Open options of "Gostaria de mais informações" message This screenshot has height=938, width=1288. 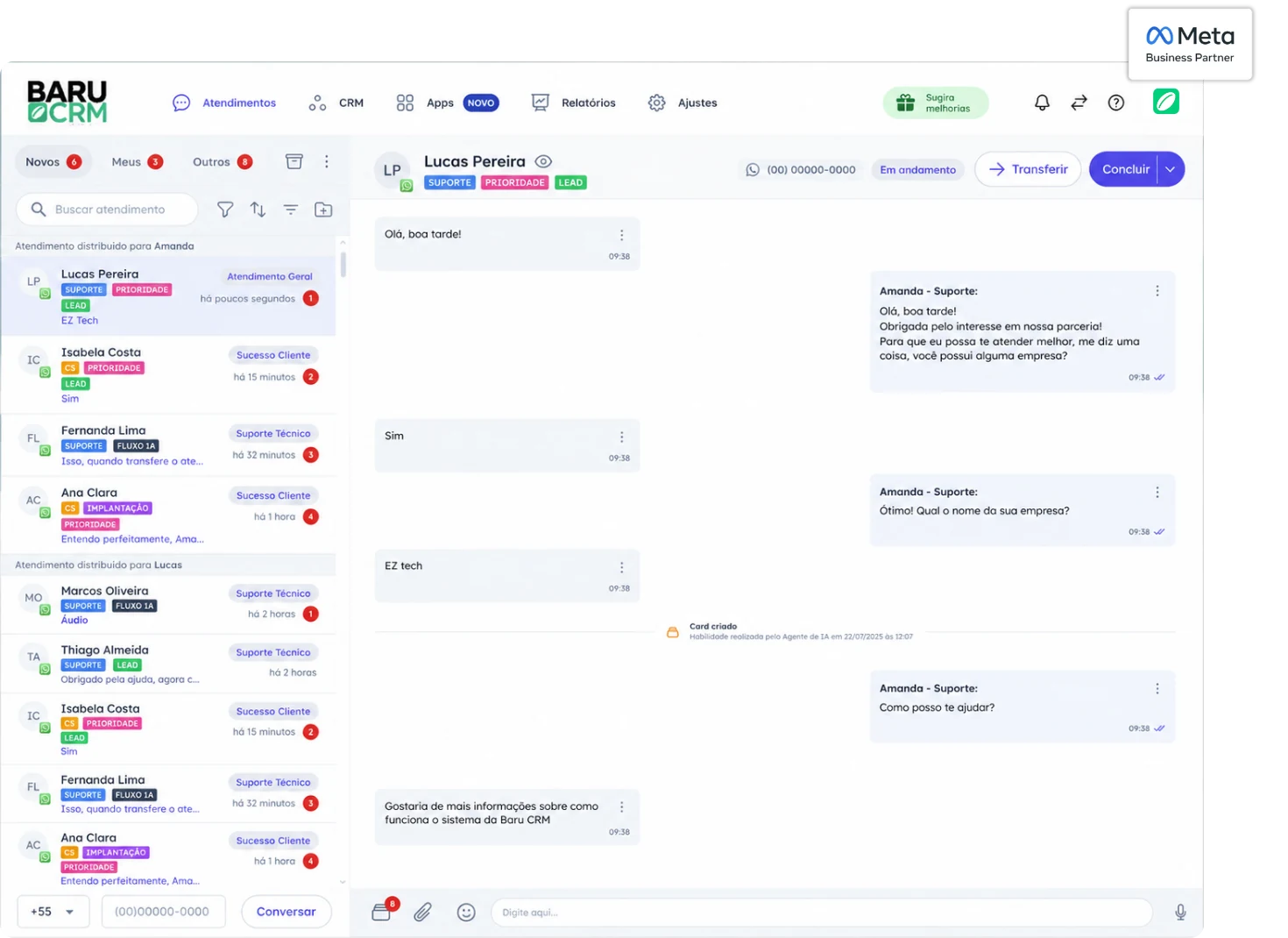pos(622,807)
